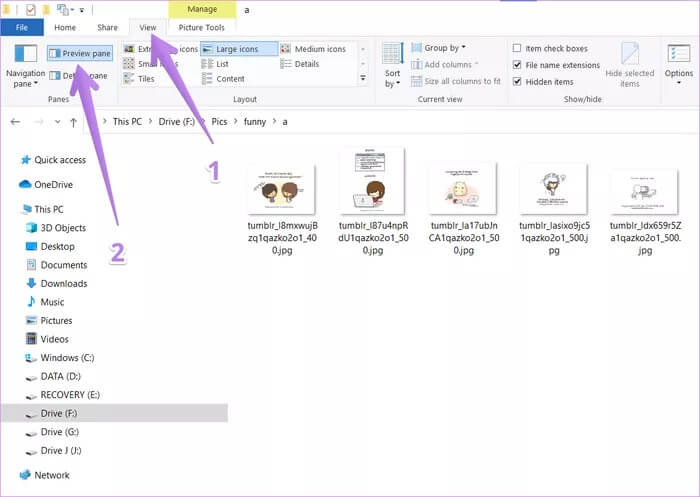Open OneDrive in navigation pane
Screen dimensions: 700x497
[x=46, y=184]
